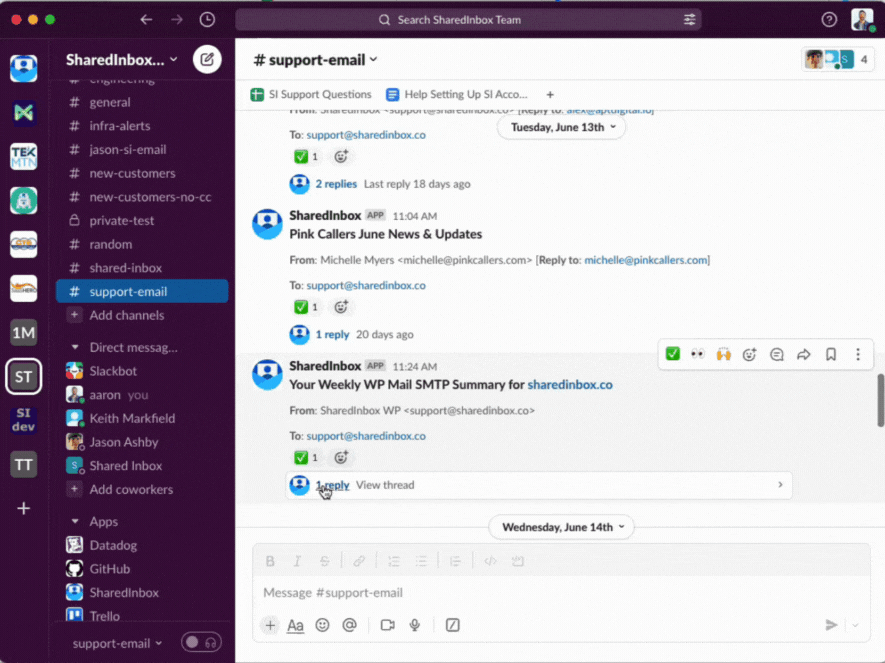Open the help question mark icon
Viewport: 885px width, 663px height.
tap(829, 20)
